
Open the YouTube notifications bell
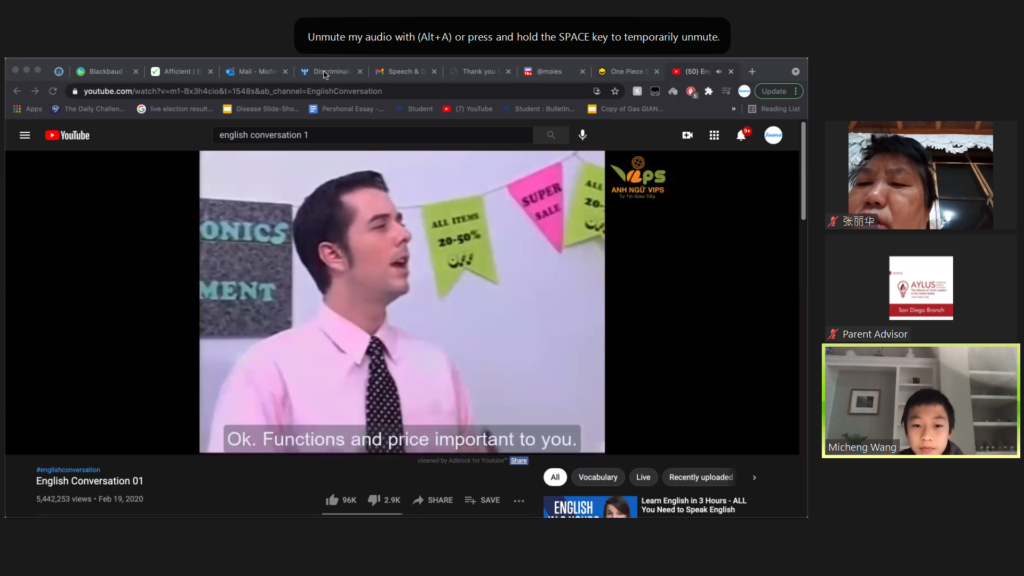pos(742,135)
